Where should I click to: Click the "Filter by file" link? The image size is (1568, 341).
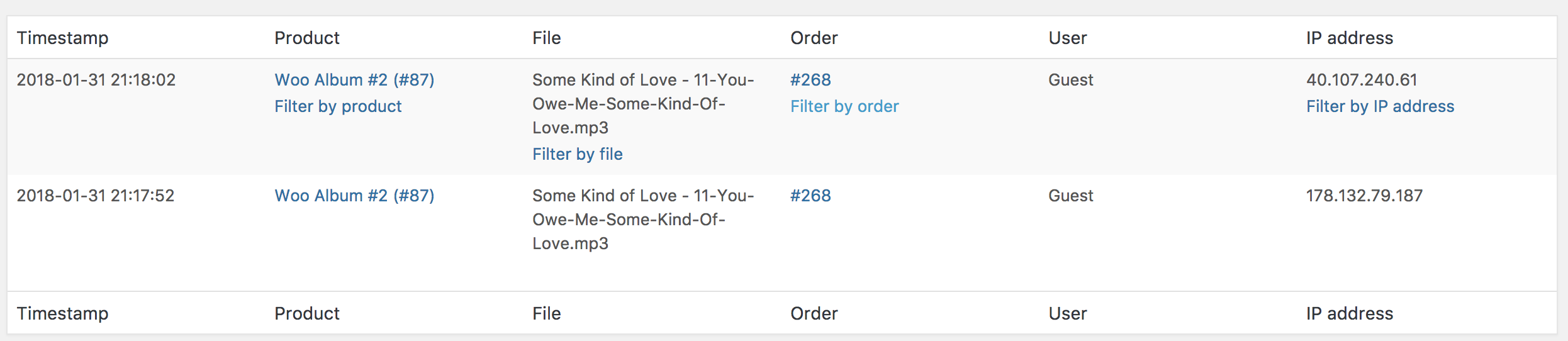577,154
